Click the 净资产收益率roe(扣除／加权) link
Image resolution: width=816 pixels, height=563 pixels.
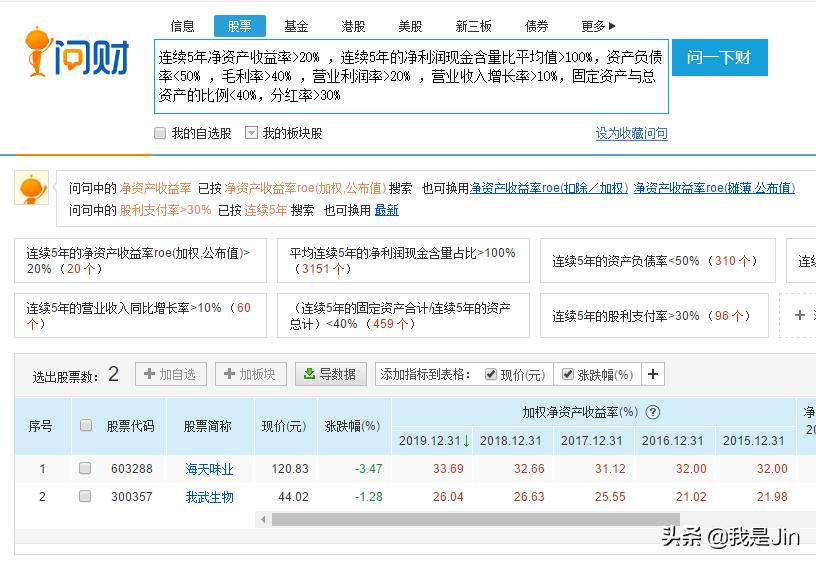549,188
